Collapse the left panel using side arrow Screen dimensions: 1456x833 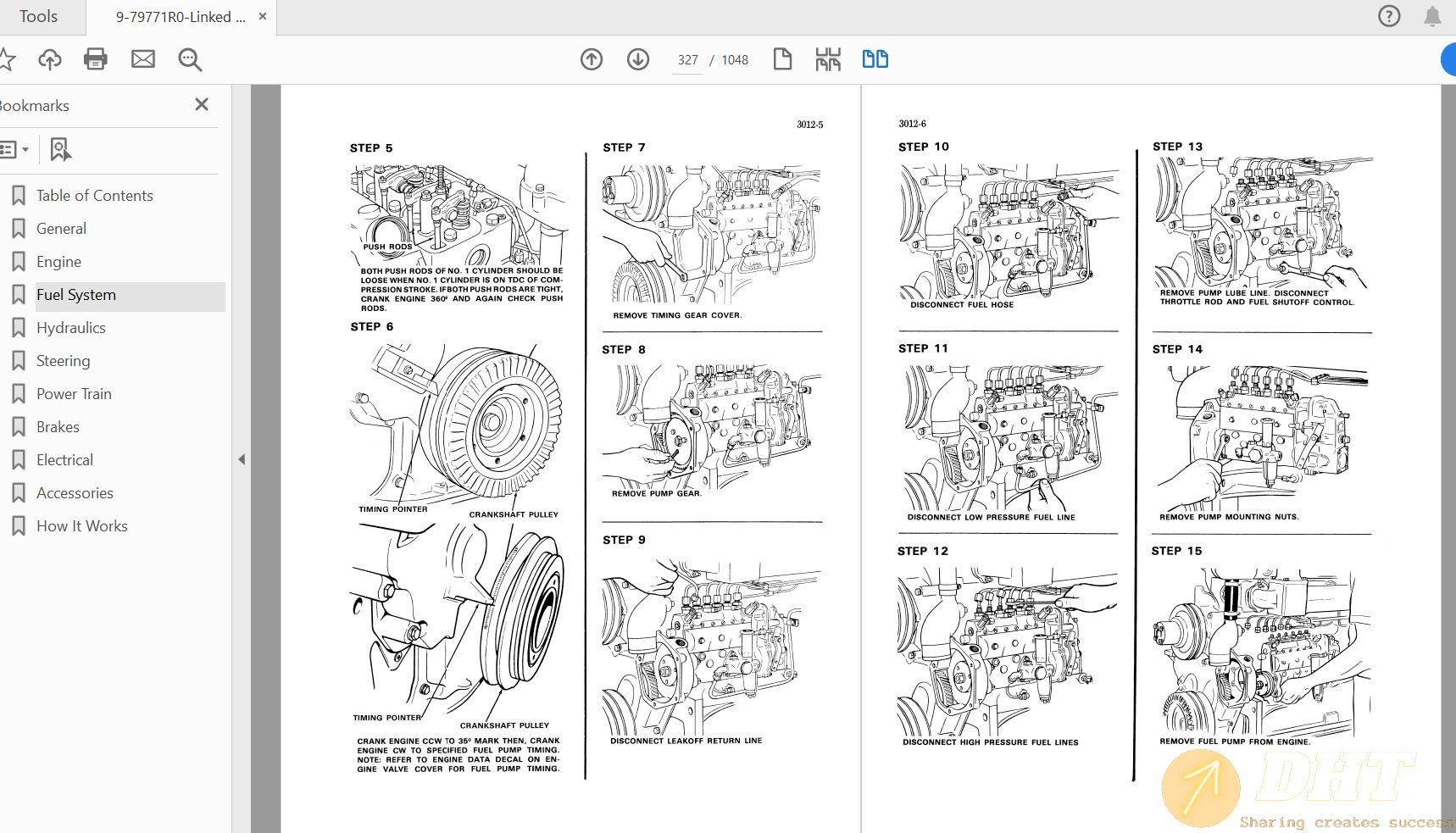click(242, 458)
